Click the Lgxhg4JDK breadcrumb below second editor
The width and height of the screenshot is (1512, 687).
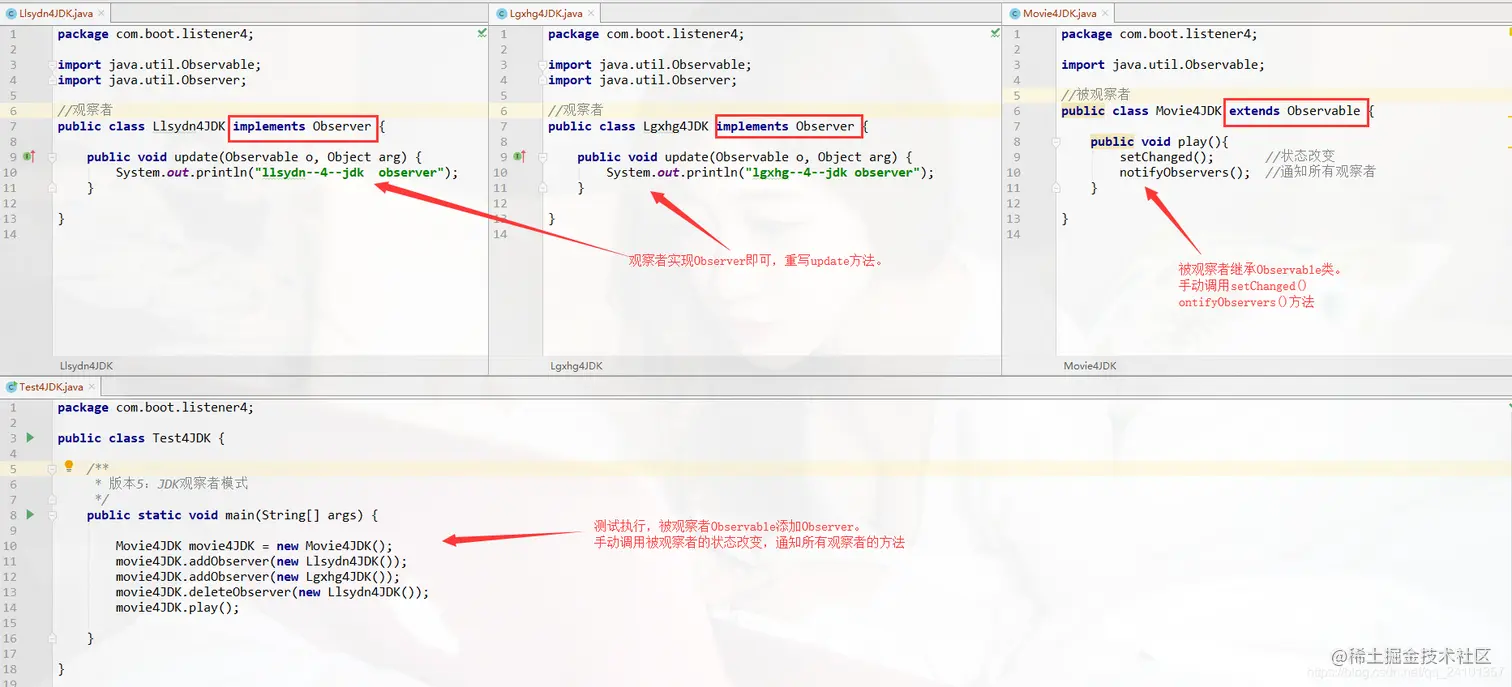click(x=576, y=366)
